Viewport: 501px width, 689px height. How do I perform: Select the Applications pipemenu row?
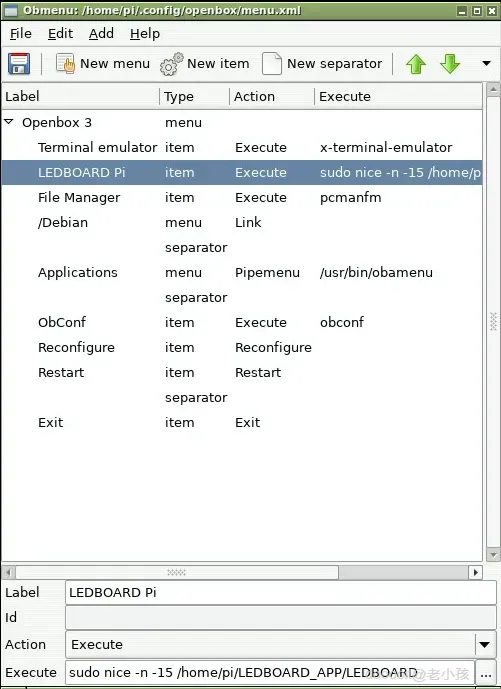(242, 272)
